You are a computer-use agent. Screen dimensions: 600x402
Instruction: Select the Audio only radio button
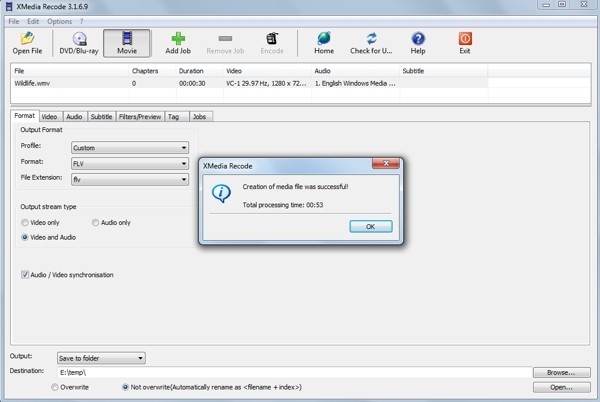pos(95,223)
